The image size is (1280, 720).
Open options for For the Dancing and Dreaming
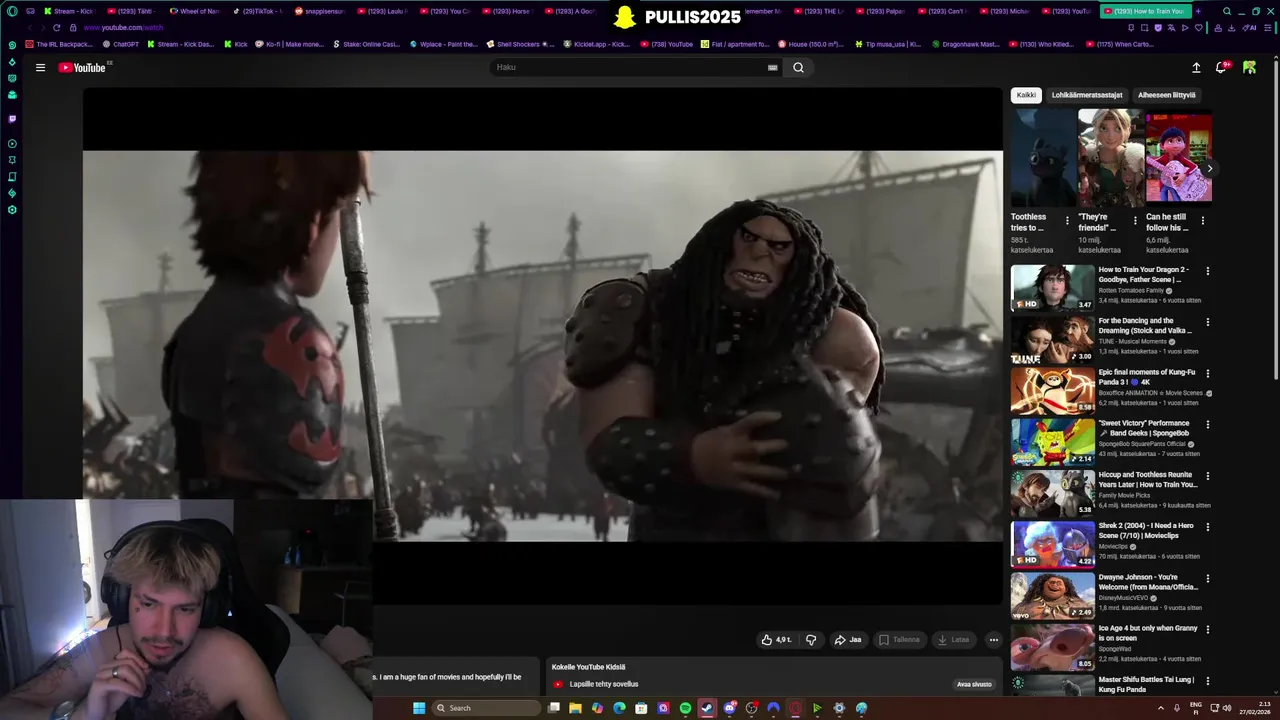[1207, 322]
